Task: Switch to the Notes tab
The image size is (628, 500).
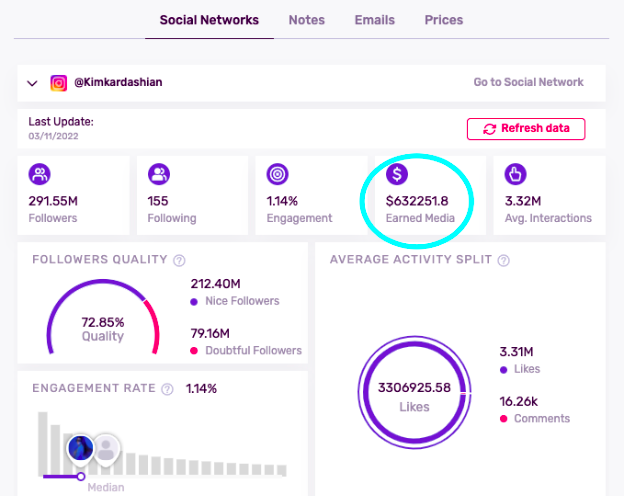Action: pyautogui.click(x=306, y=20)
